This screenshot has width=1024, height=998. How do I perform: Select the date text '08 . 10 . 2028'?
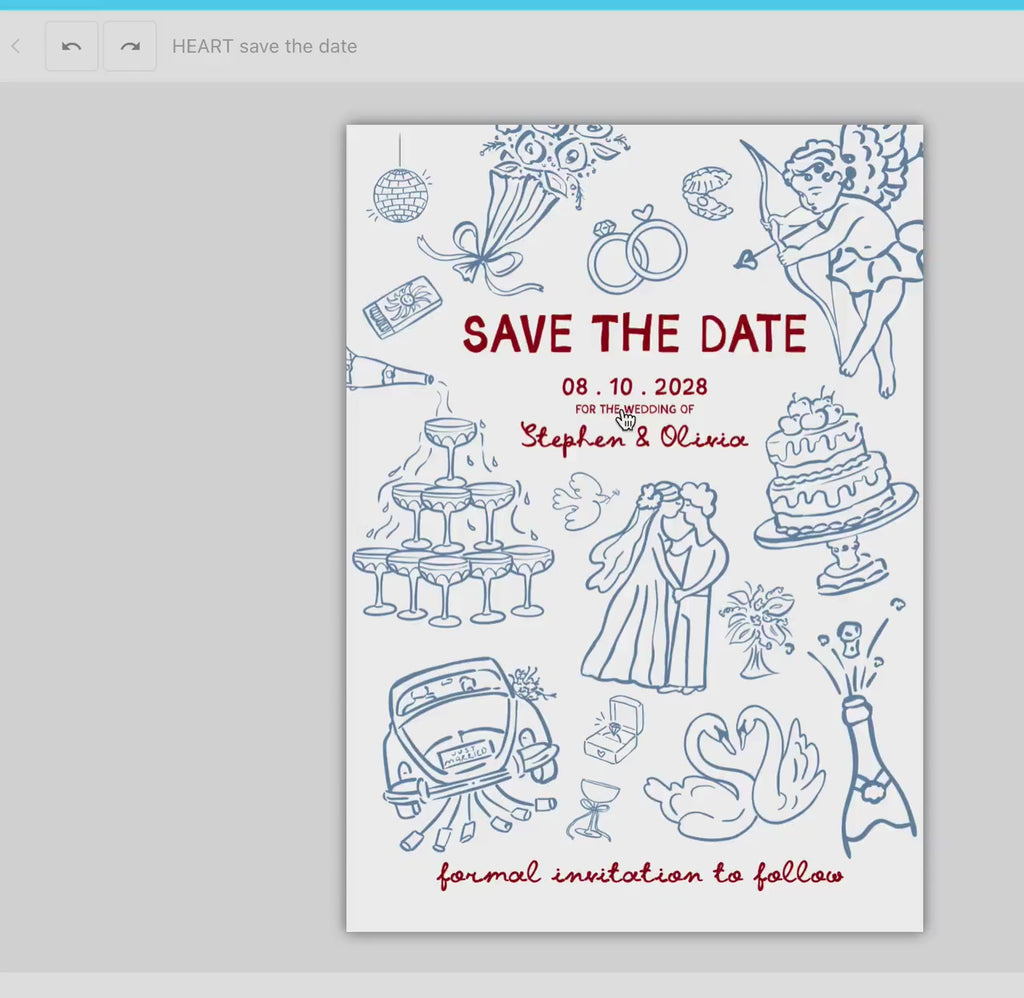[x=635, y=387]
